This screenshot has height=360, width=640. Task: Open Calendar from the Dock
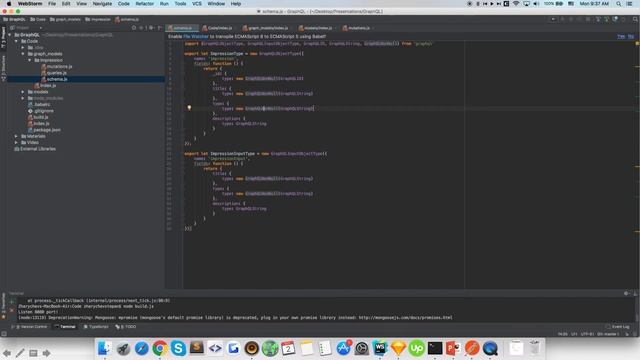point(288,348)
